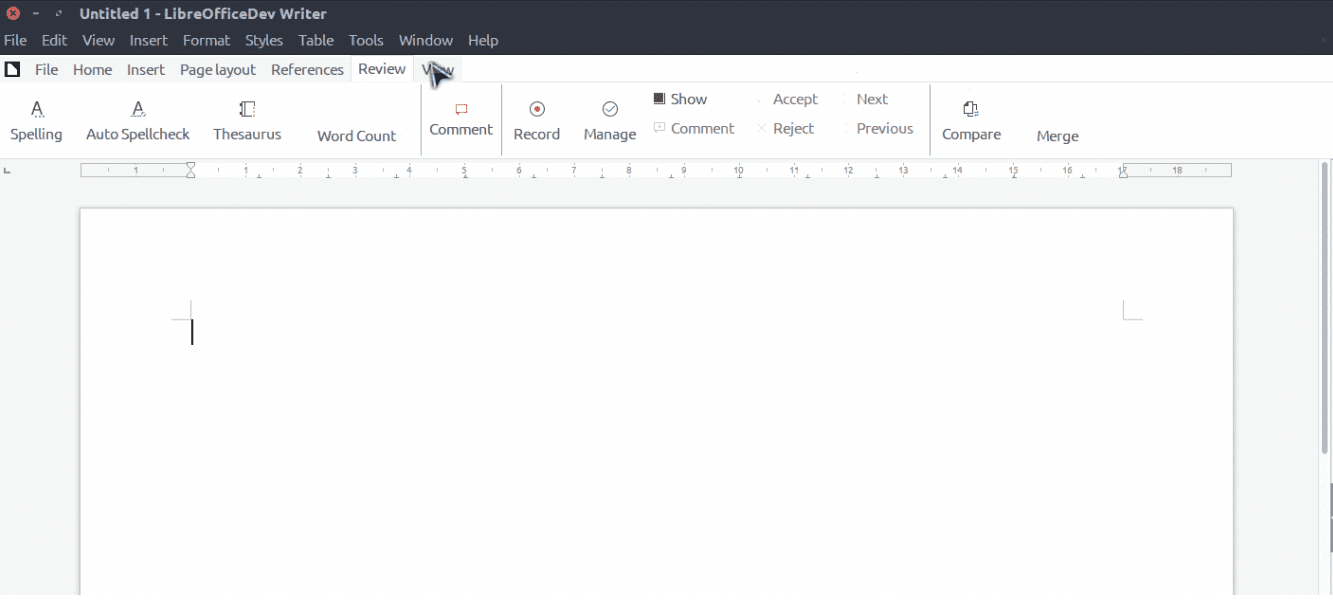Open the menu bar Insert menu
This screenshot has width=1333, height=615.
(148, 40)
